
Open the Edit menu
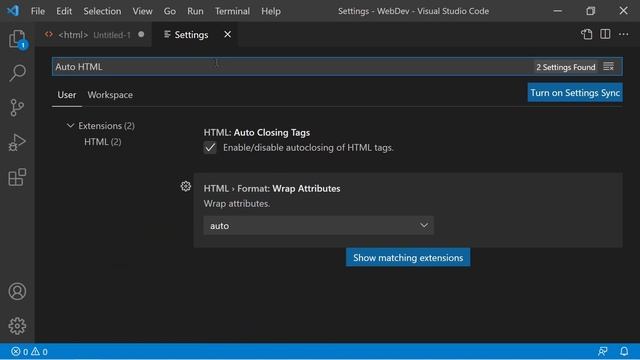(64, 11)
